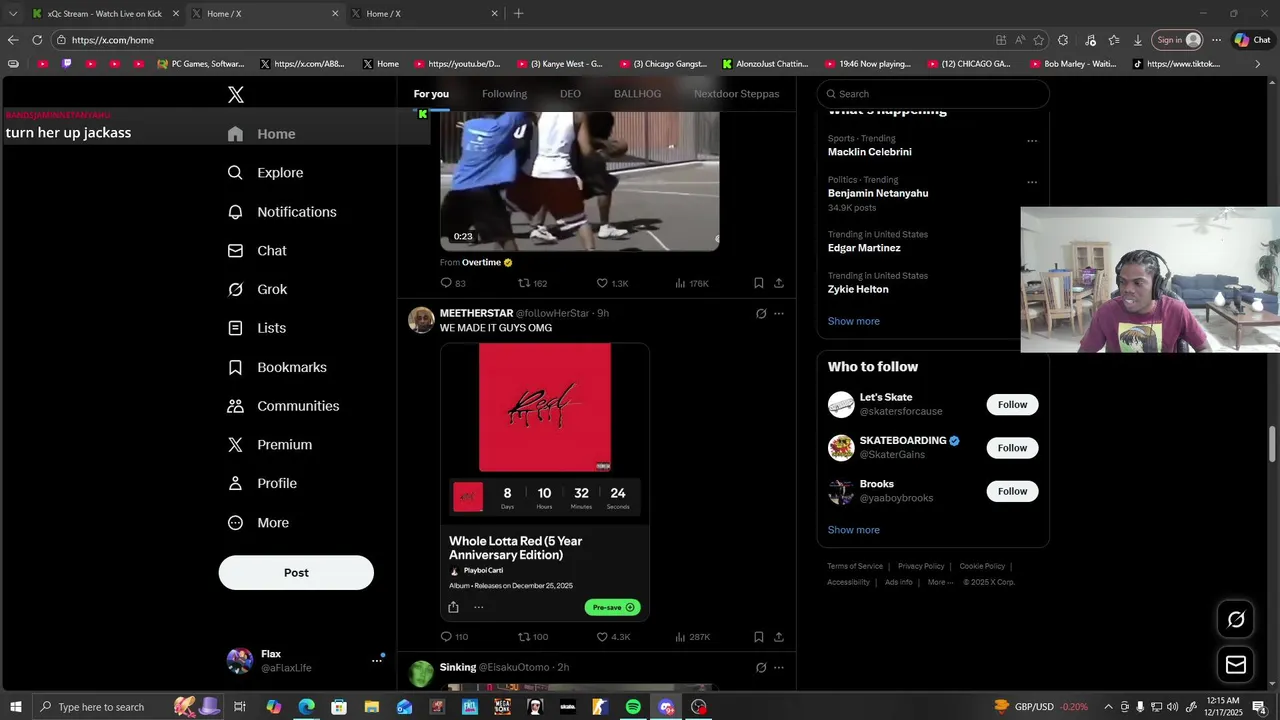Click the More circle icon in sidebar
The image size is (1280, 720).
coord(235,523)
